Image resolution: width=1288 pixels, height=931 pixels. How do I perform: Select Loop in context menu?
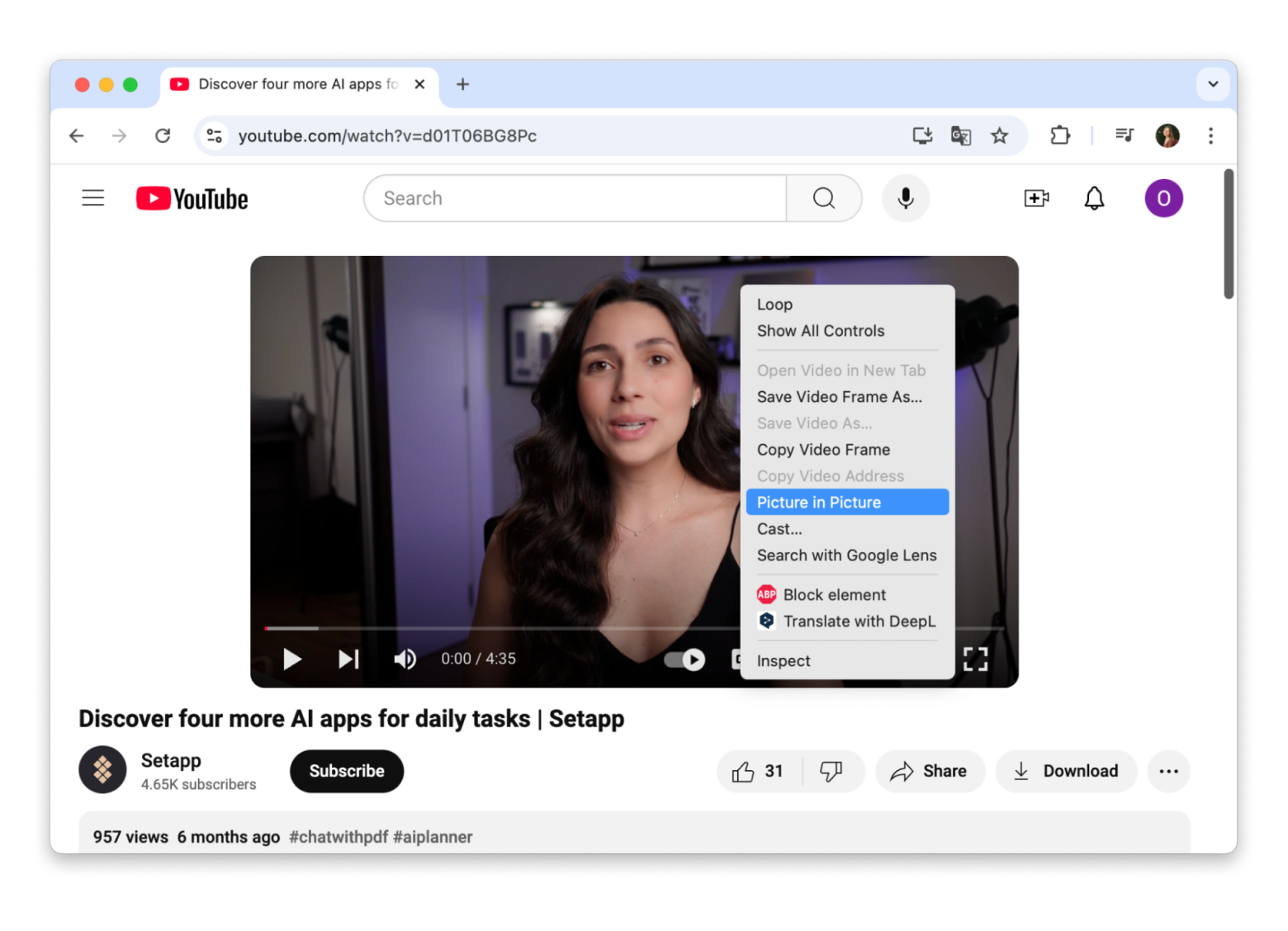[847, 305]
